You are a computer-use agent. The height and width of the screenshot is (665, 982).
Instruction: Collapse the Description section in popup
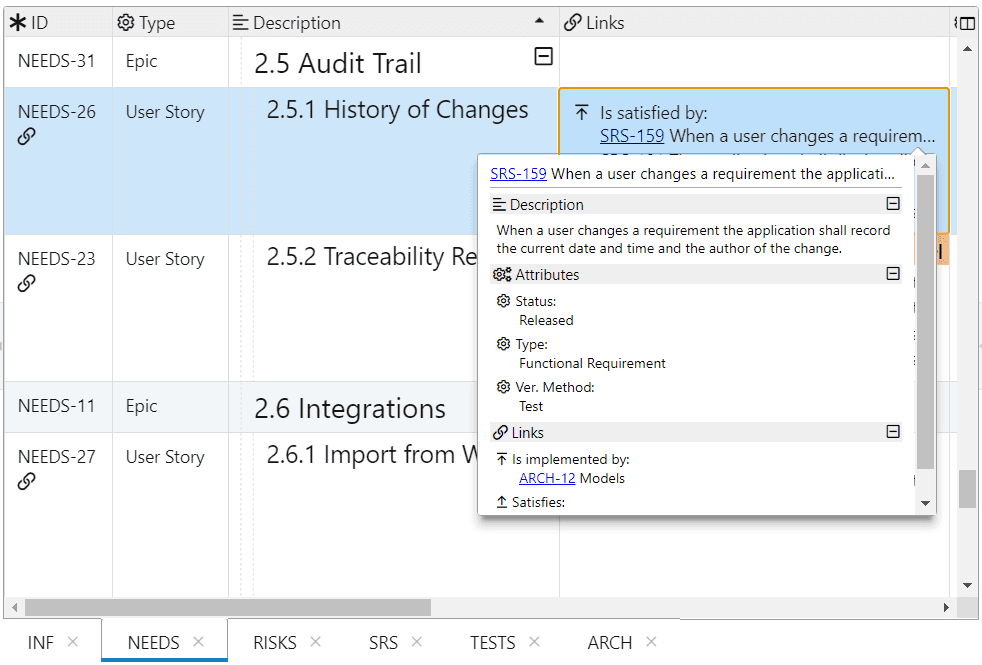click(x=893, y=204)
